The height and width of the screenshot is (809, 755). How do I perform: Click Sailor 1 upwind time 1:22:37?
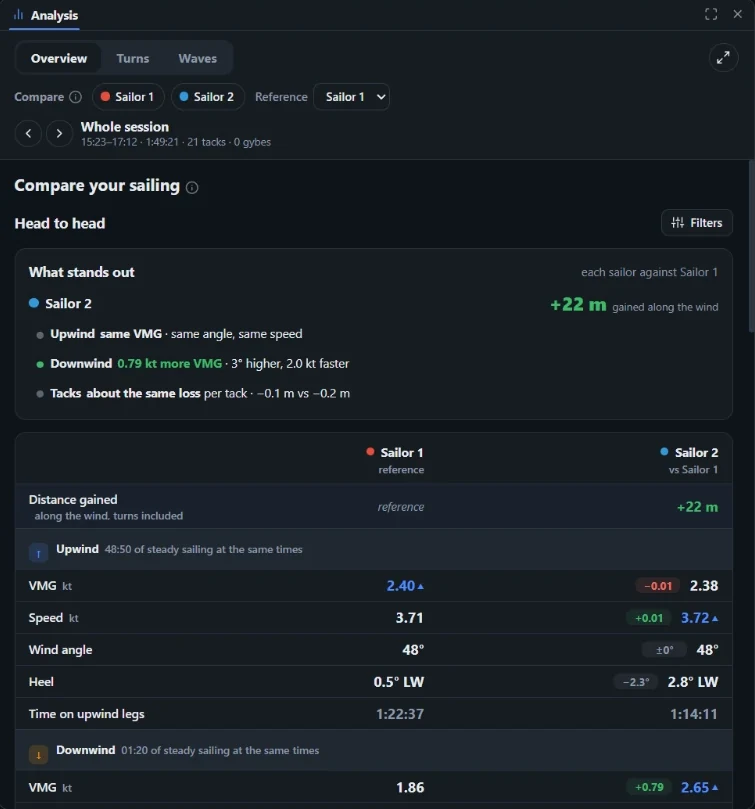tap(400, 714)
